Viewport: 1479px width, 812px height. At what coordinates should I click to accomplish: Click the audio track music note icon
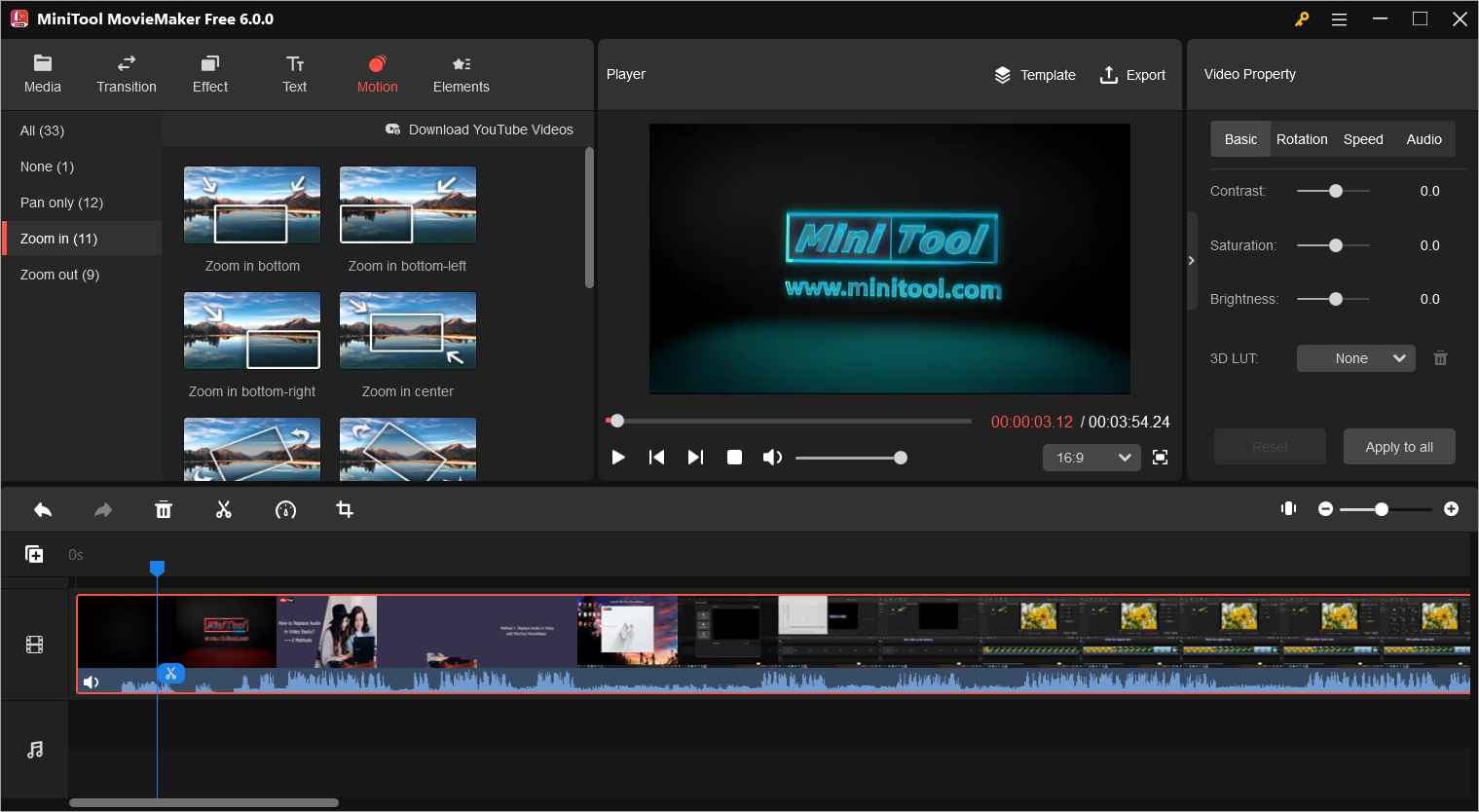coord(35,750)
